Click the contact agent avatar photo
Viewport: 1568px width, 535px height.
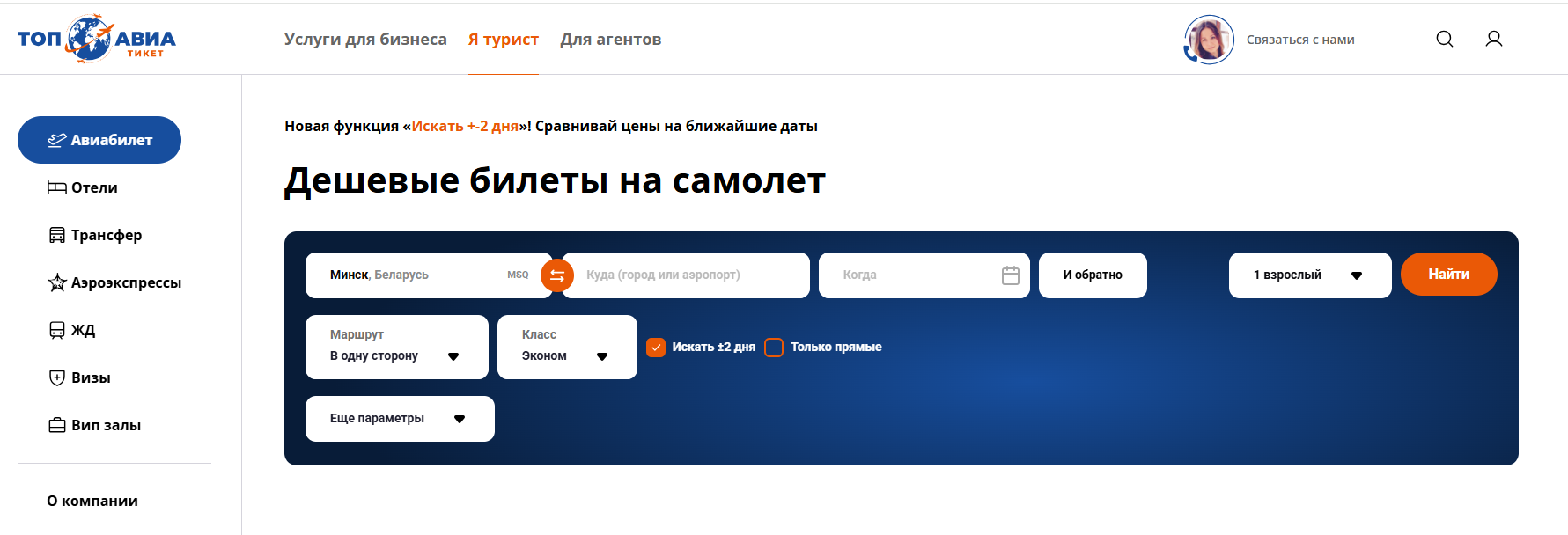pos(1209,39)
